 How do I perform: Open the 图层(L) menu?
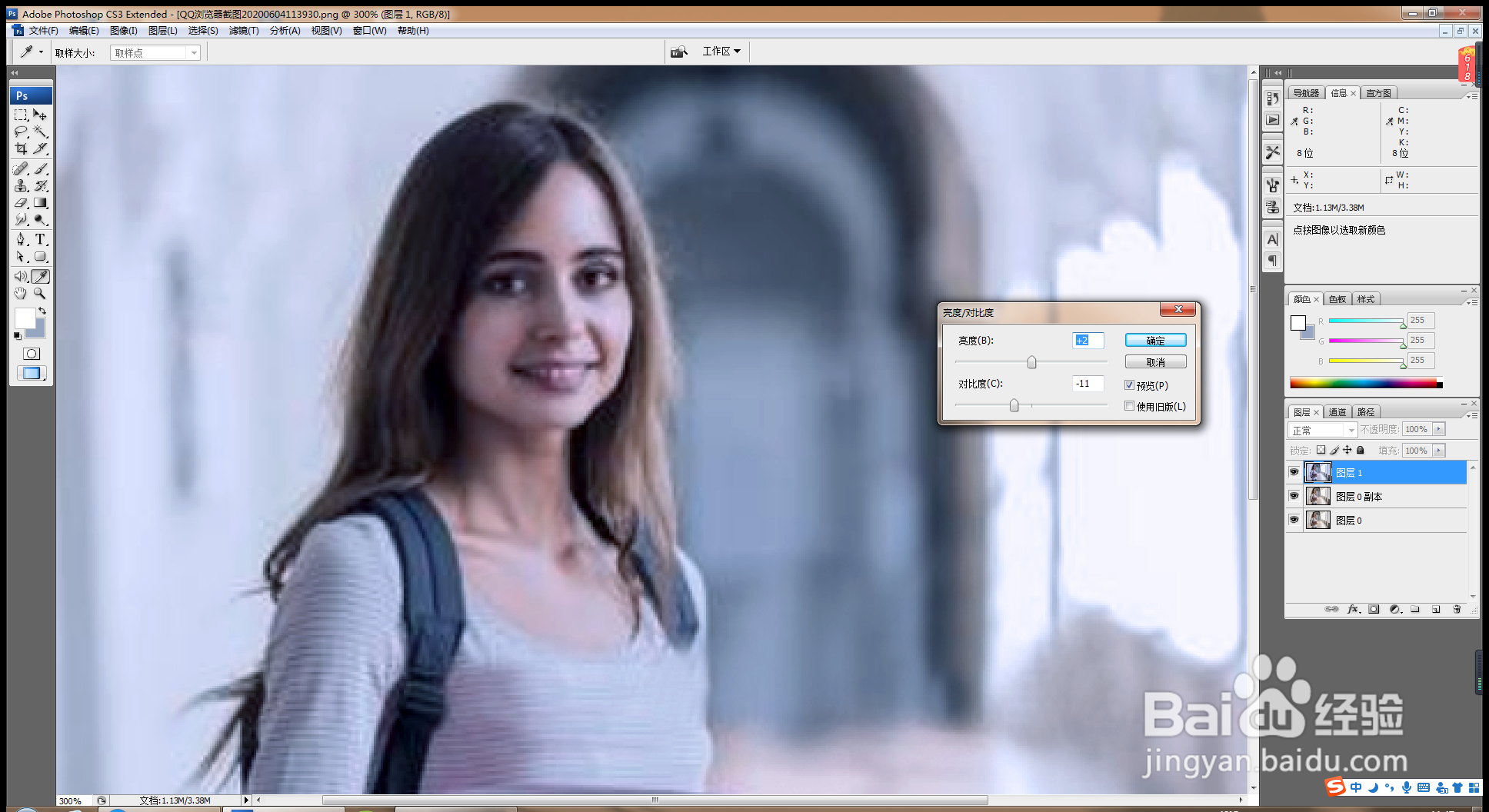[x=163, y=31]
